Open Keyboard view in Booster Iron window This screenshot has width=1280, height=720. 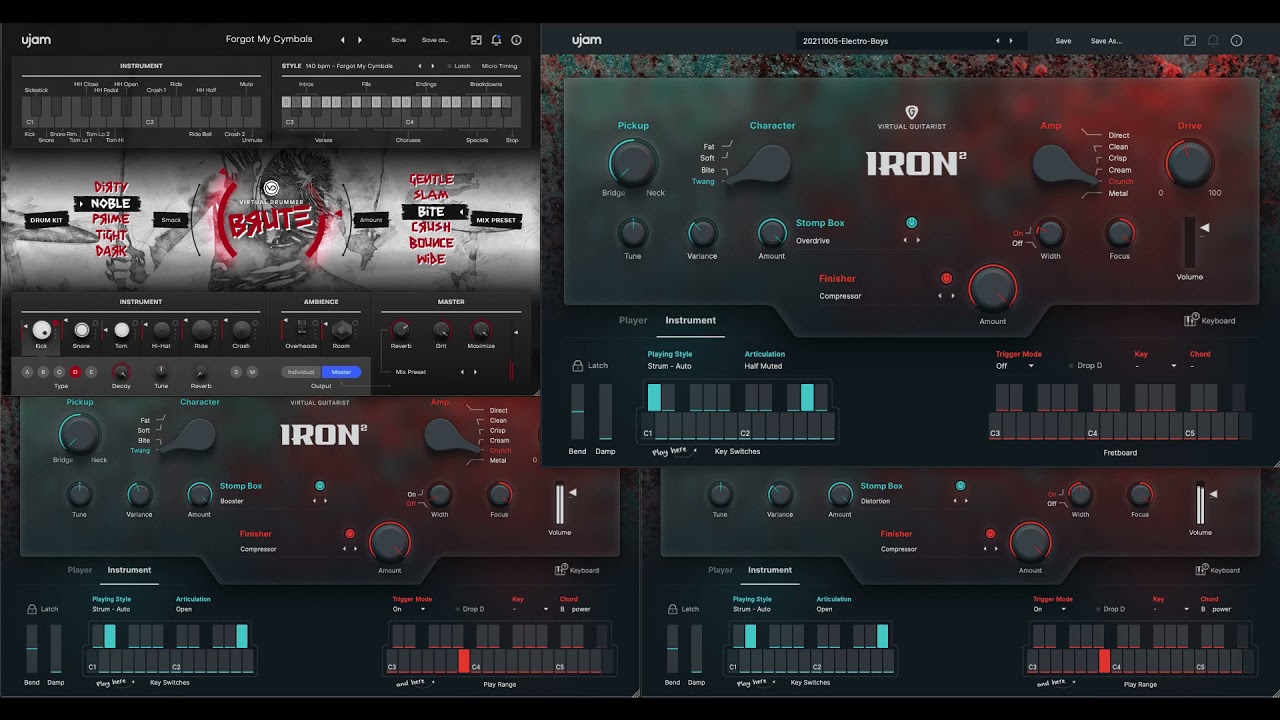578,570
